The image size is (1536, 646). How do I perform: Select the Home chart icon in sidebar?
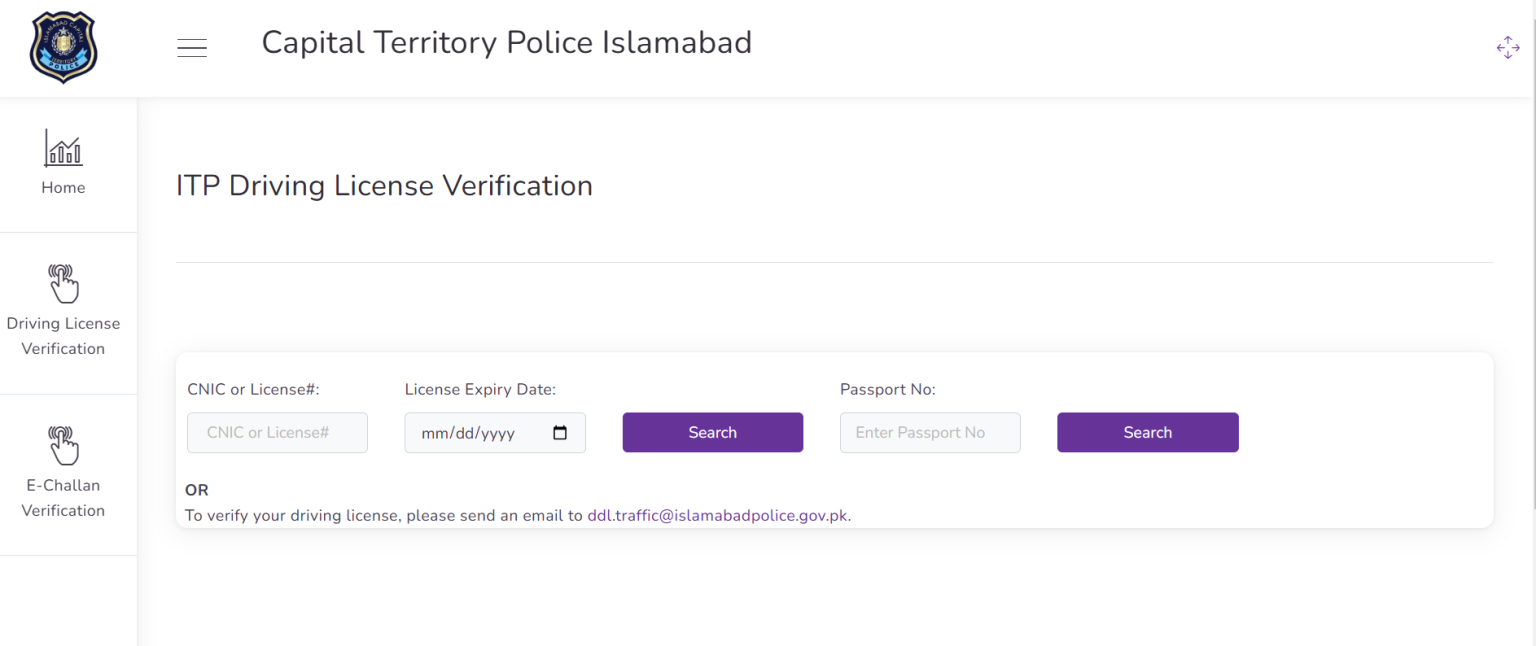click(63, 148)
